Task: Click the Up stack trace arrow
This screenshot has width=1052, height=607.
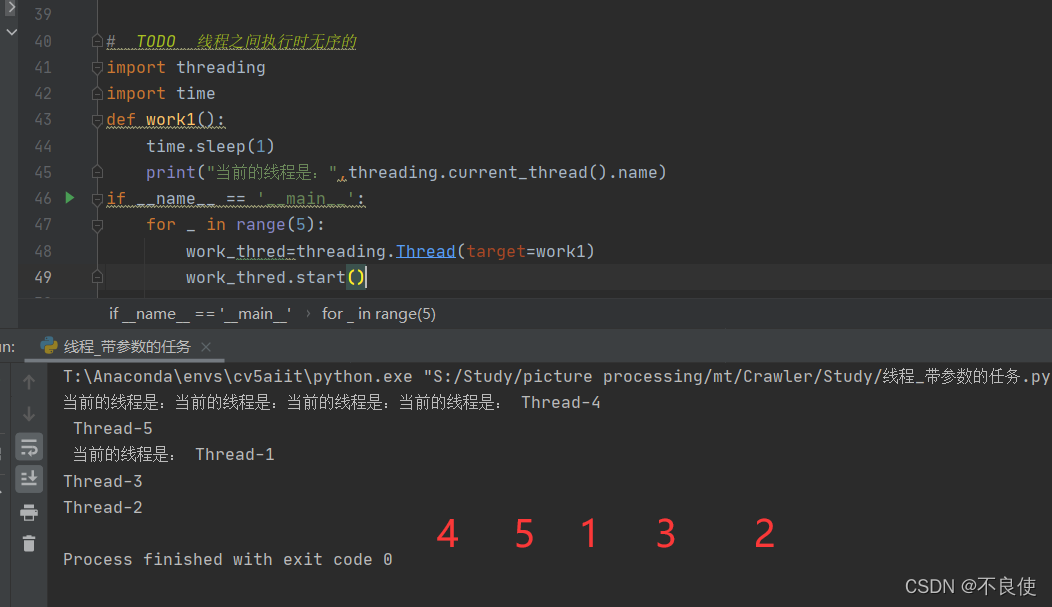Action: pyautogui.click(x=29, y=382)
